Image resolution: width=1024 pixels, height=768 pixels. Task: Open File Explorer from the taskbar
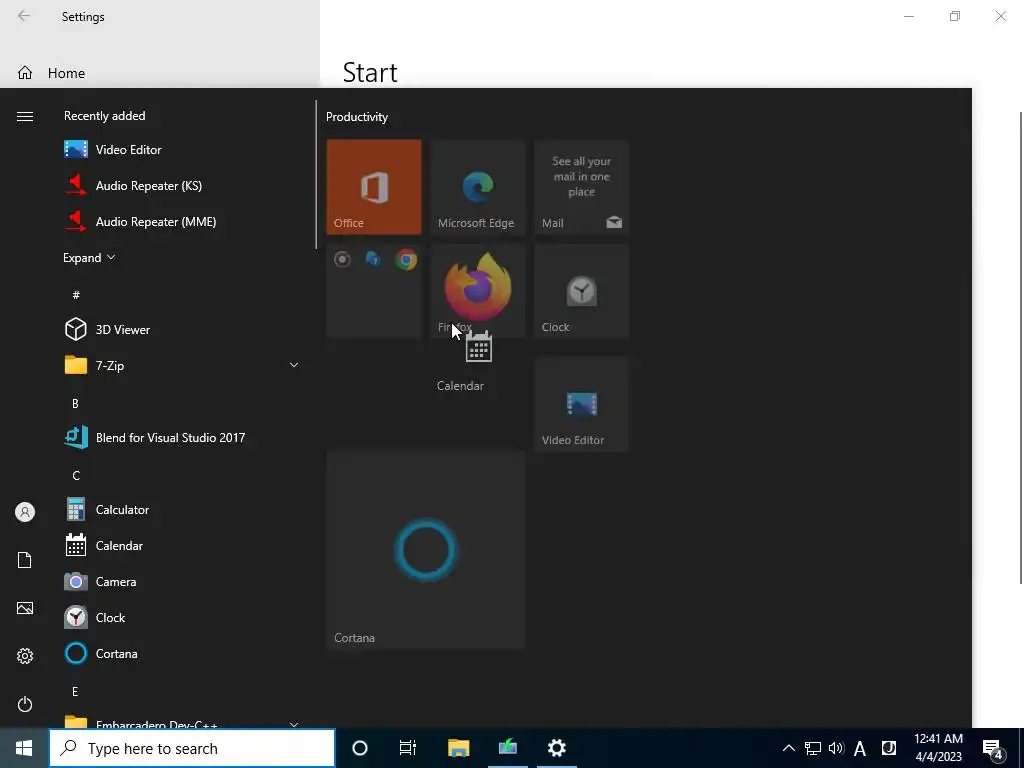pos(458,748)
